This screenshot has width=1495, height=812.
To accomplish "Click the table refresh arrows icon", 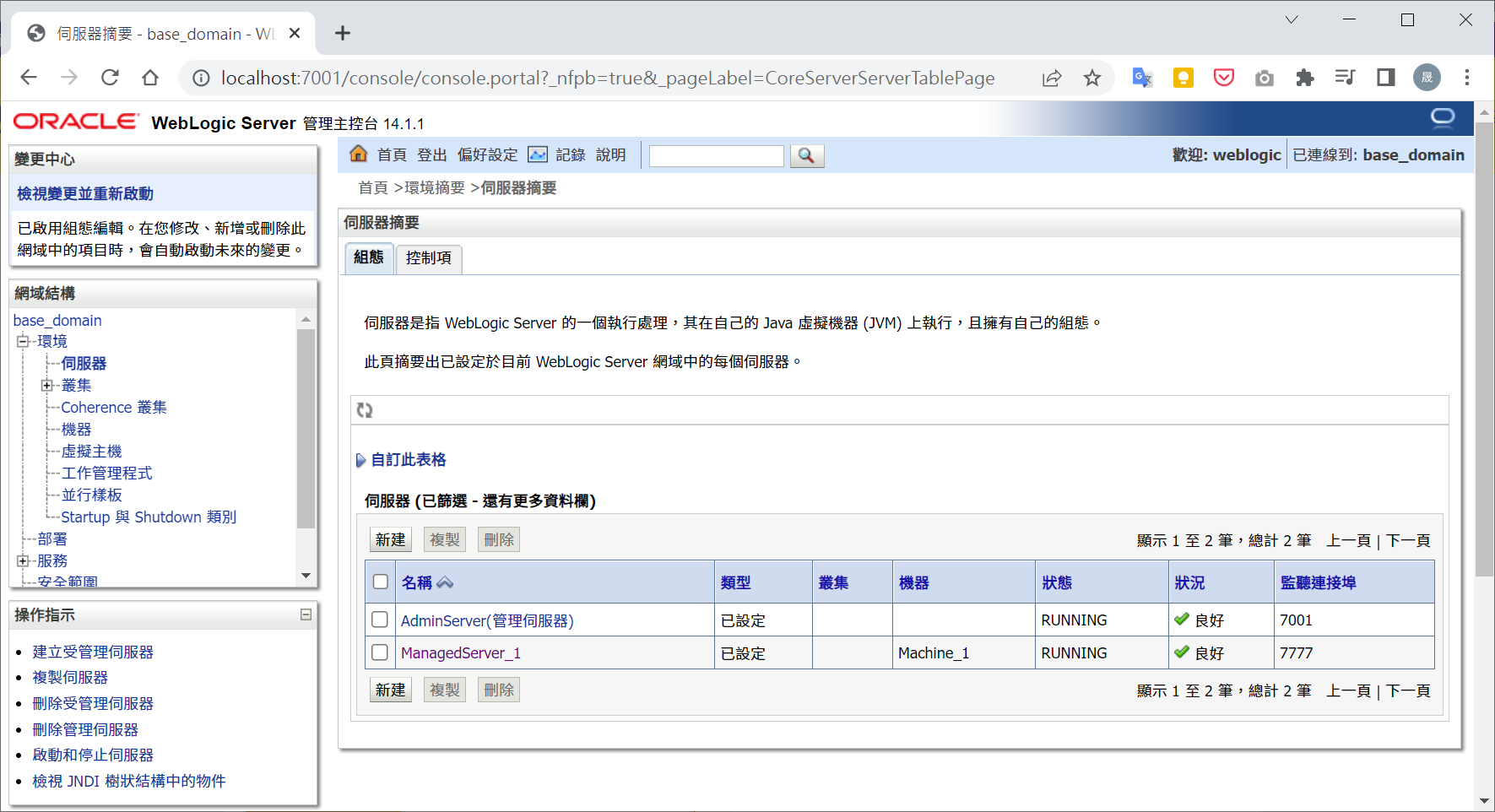I will click(x=365, y=410).
